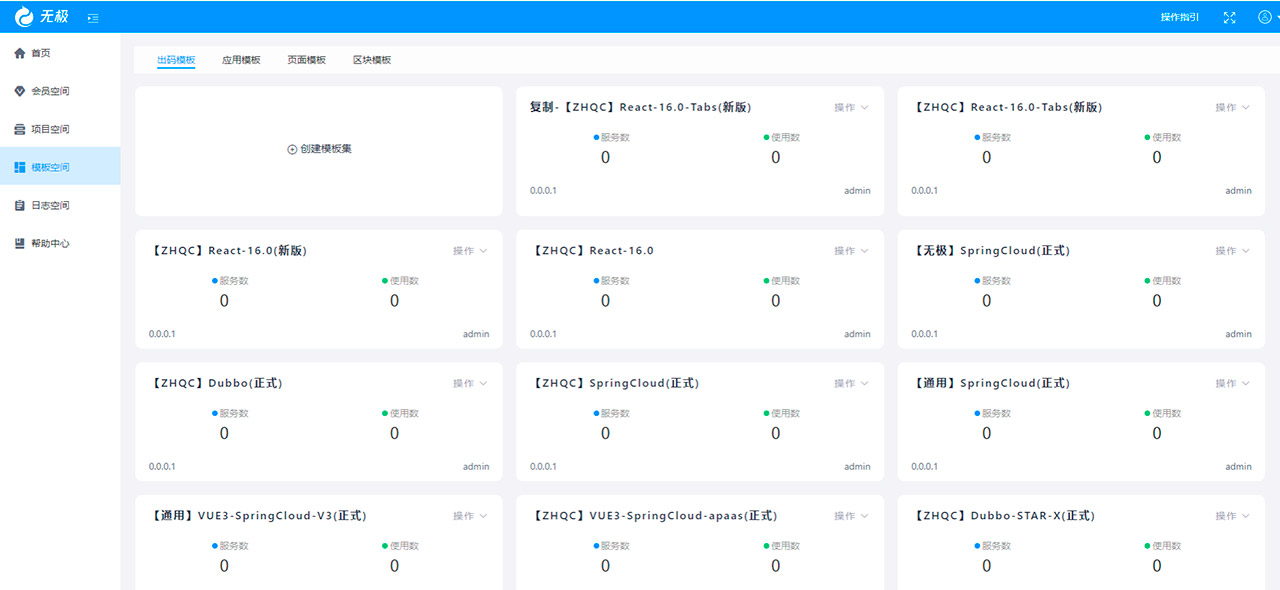Expand 操作 on 【ZHQC】React-16.0(新版) card

click(470, 251)
